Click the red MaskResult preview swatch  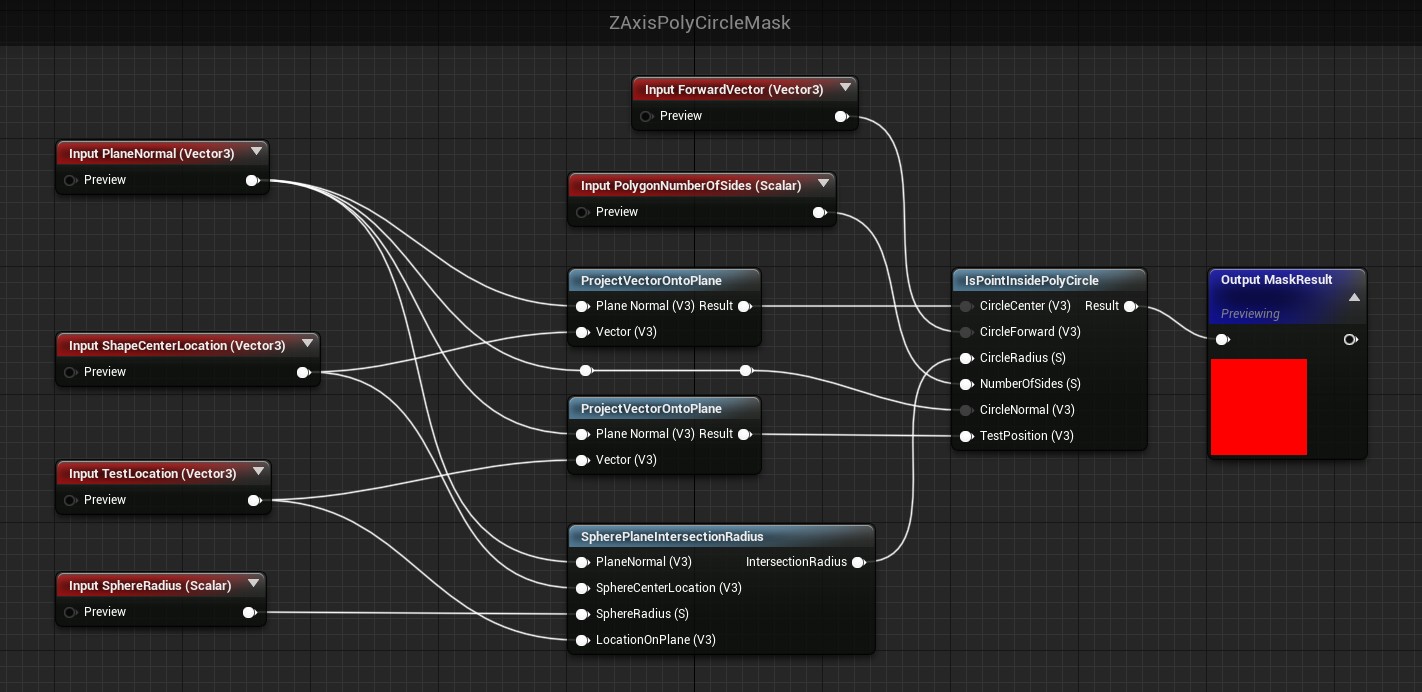click(1258, 407)
